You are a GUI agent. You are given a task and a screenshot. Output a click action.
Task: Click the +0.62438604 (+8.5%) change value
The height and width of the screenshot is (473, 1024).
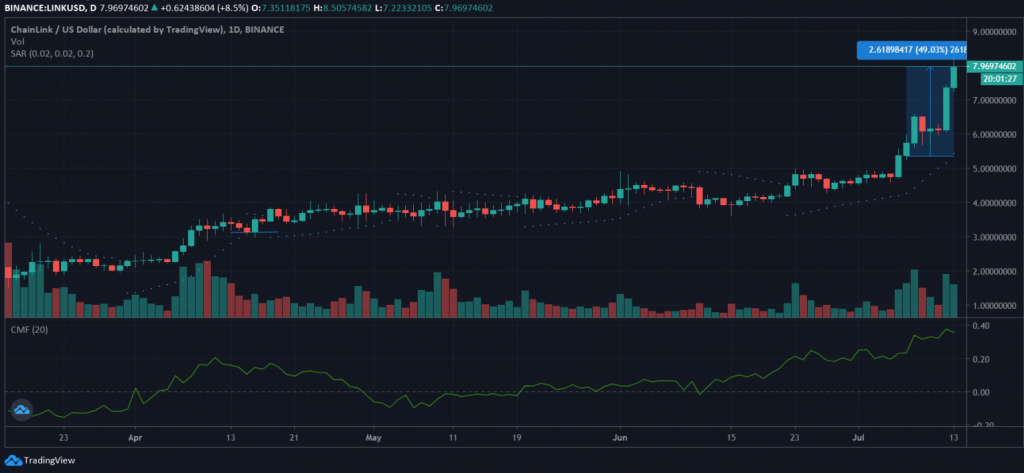click(x=202, y=8)
